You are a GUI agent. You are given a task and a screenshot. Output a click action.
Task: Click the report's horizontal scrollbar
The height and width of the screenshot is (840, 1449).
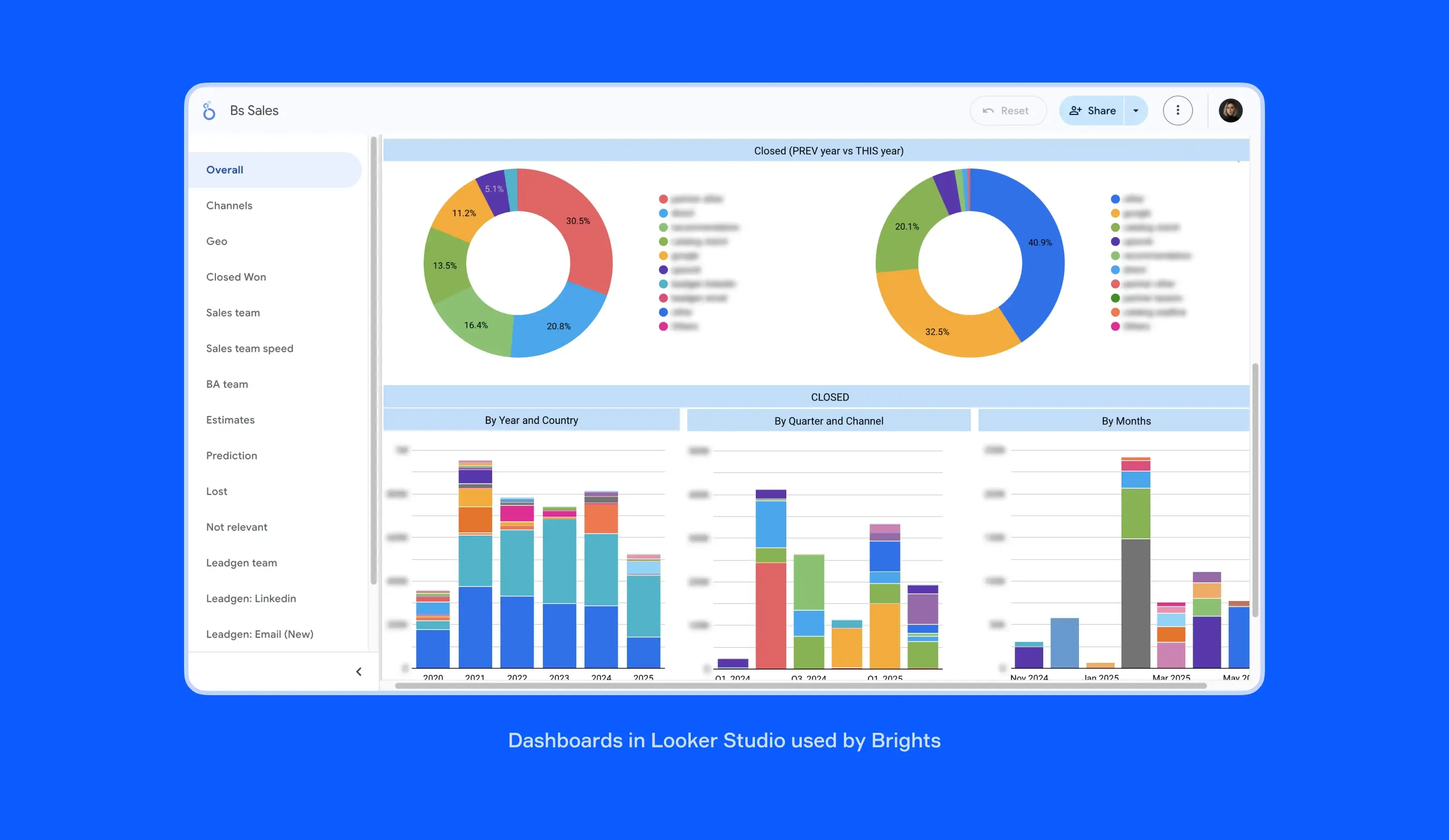(x=800, y=686)
